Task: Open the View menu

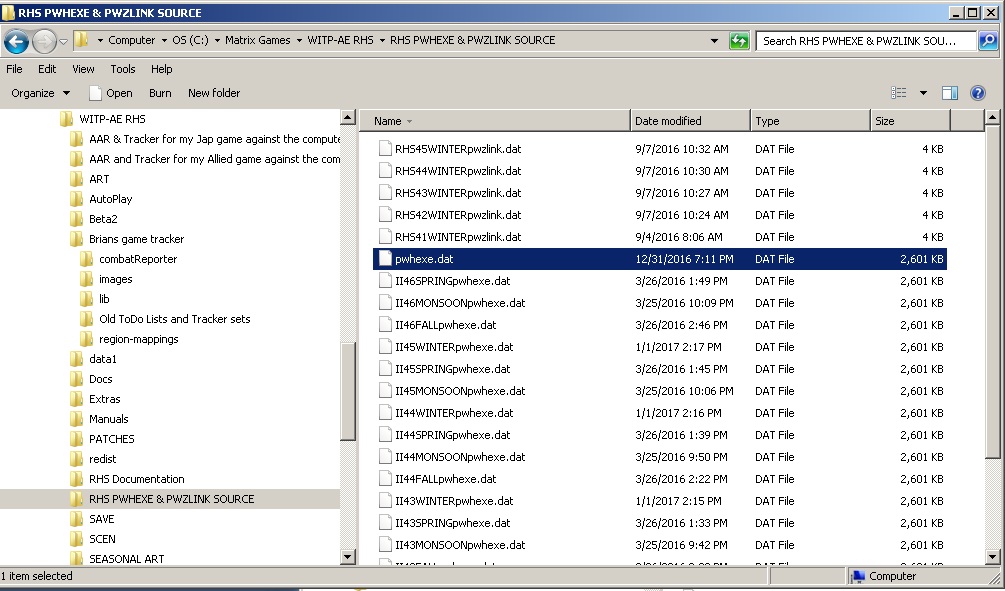Action: click(83, 69)
